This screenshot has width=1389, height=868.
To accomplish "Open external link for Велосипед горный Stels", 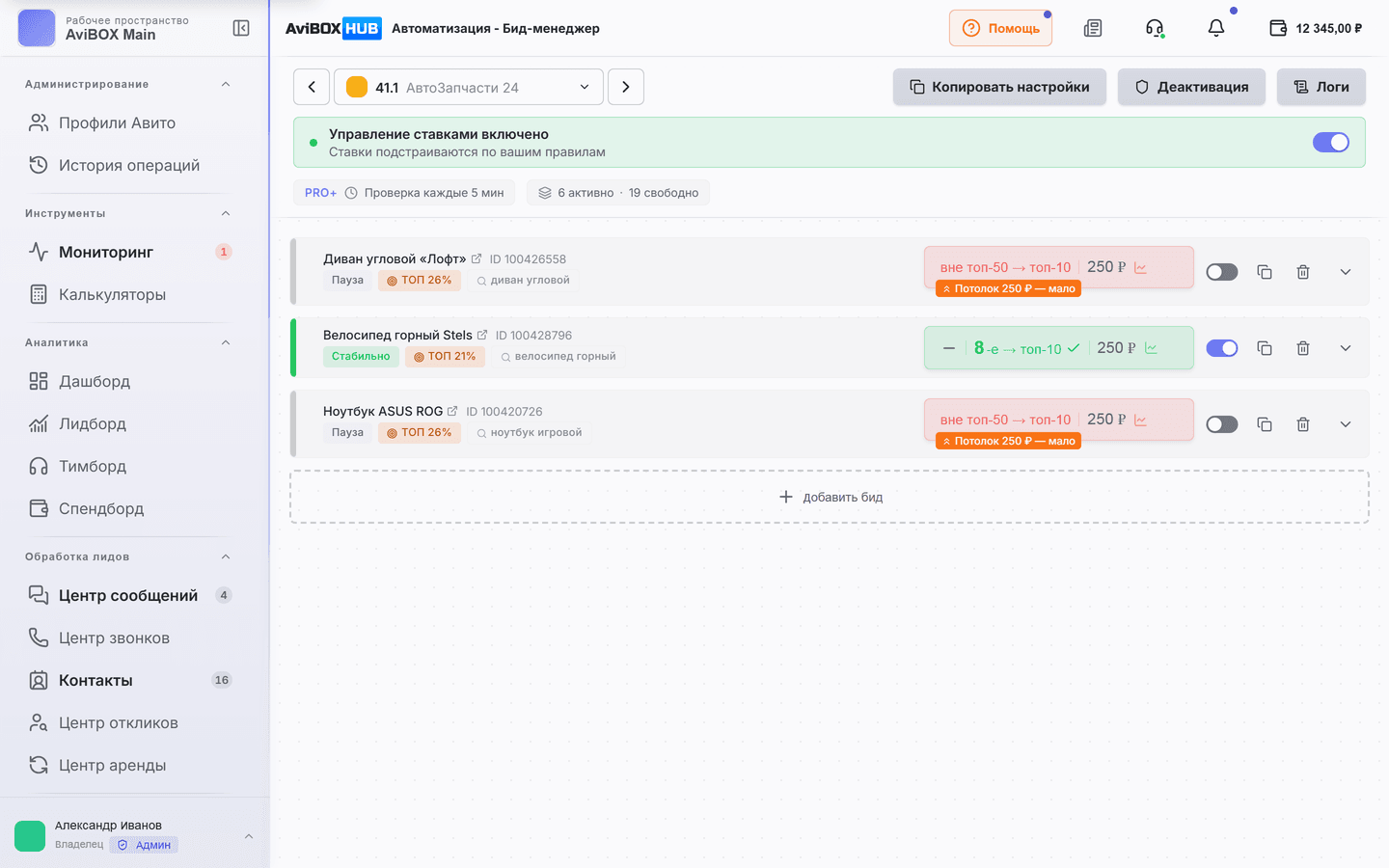I will point(482,335).
